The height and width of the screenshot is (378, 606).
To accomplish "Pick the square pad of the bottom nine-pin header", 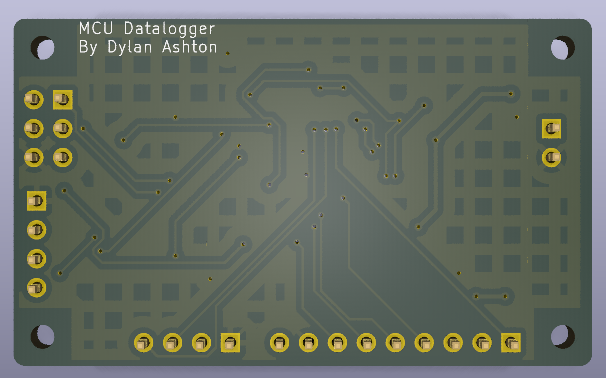I will pyautogui.click(x=511, y=342).
